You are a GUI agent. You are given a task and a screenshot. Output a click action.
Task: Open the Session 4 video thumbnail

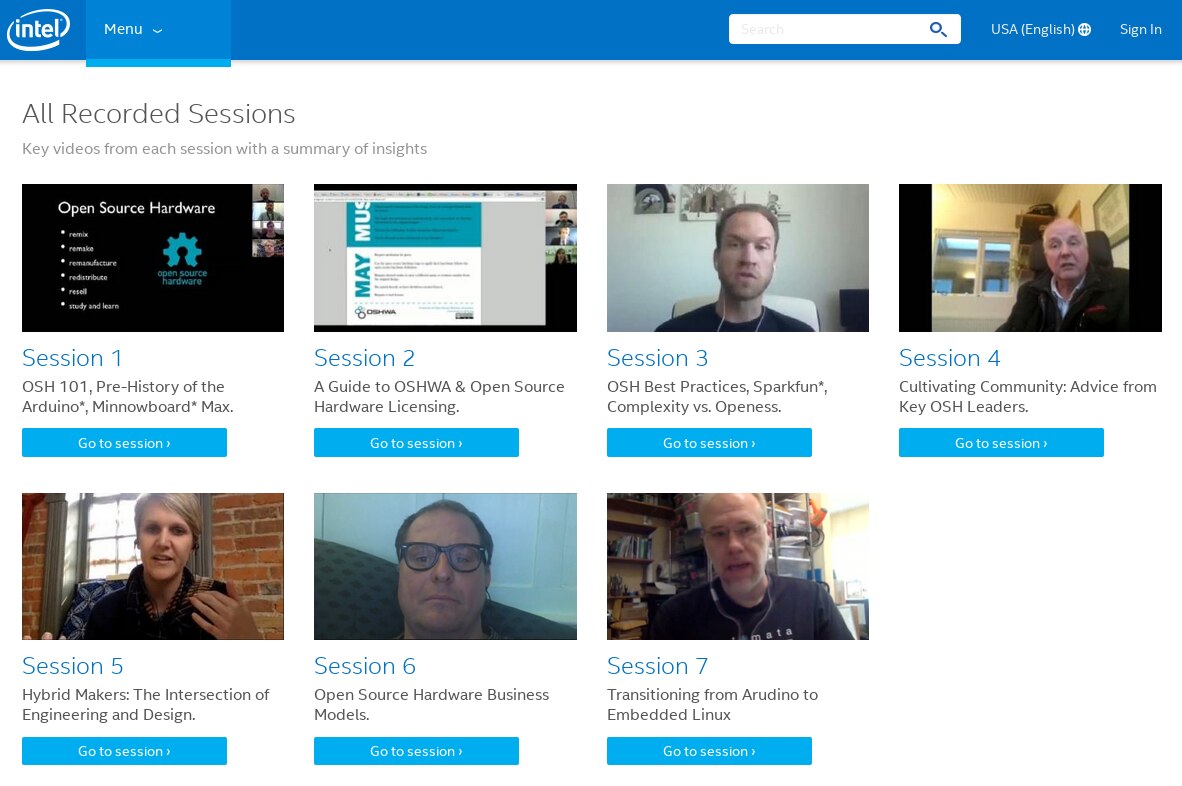(1030, 258)
